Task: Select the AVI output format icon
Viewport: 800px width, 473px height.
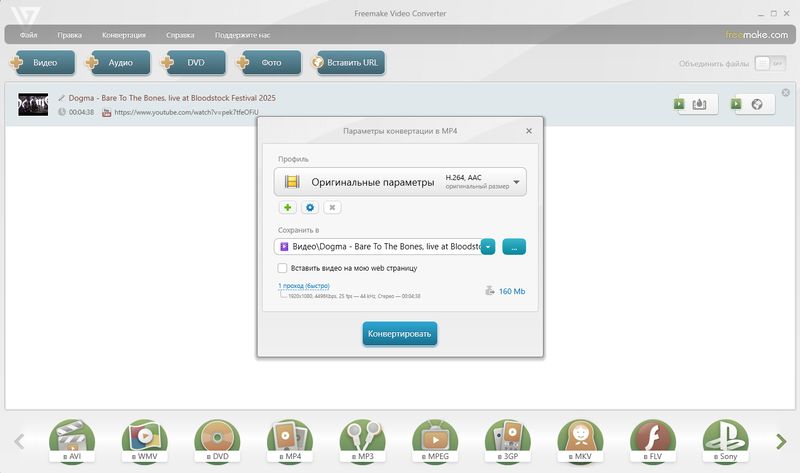Action: 71,438
